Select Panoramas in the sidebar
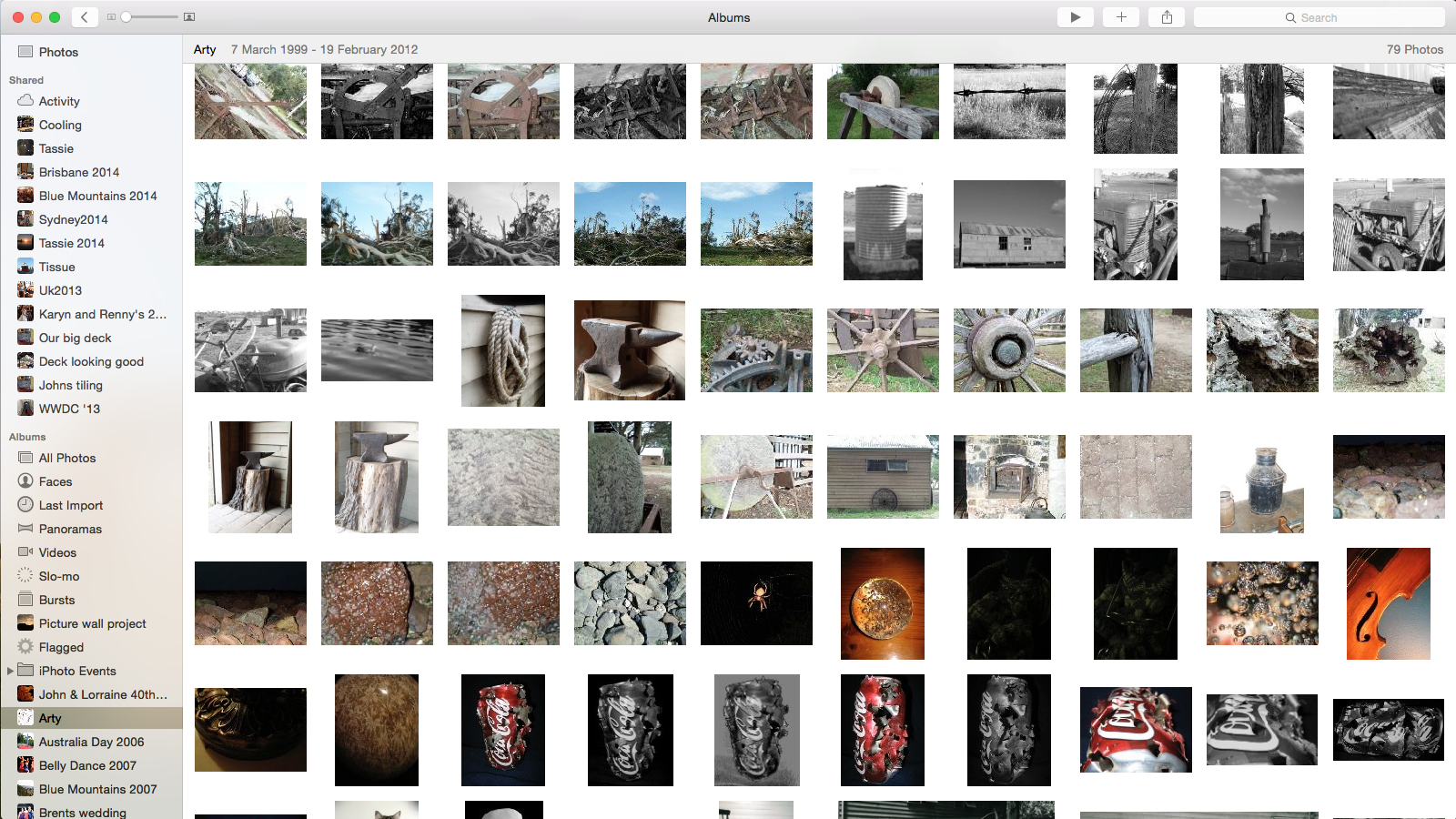The height and width of the screenshot is (819, 1456). [x=70, y=529]
